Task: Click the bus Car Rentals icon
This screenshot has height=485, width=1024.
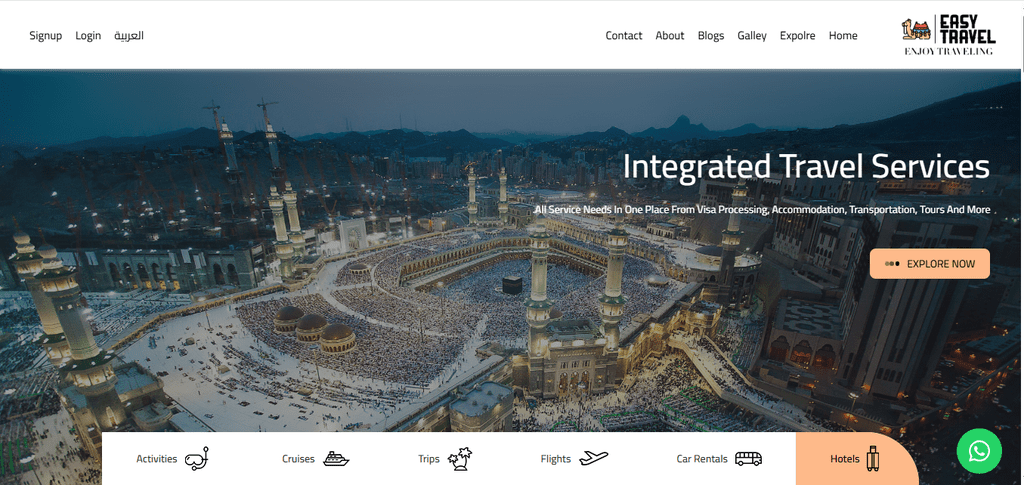Action: pyautogui.click(x=748, y=459)
